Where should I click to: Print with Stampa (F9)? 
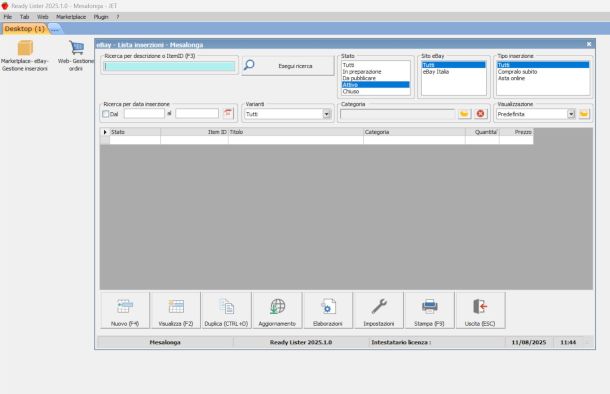pos(429,310)
